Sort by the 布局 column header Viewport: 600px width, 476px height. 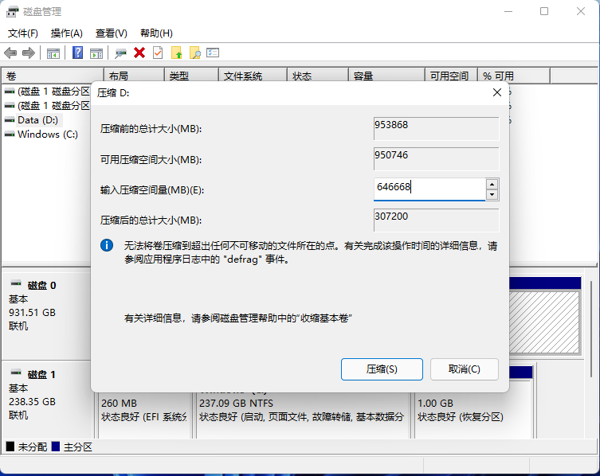(x=134, y=76)
